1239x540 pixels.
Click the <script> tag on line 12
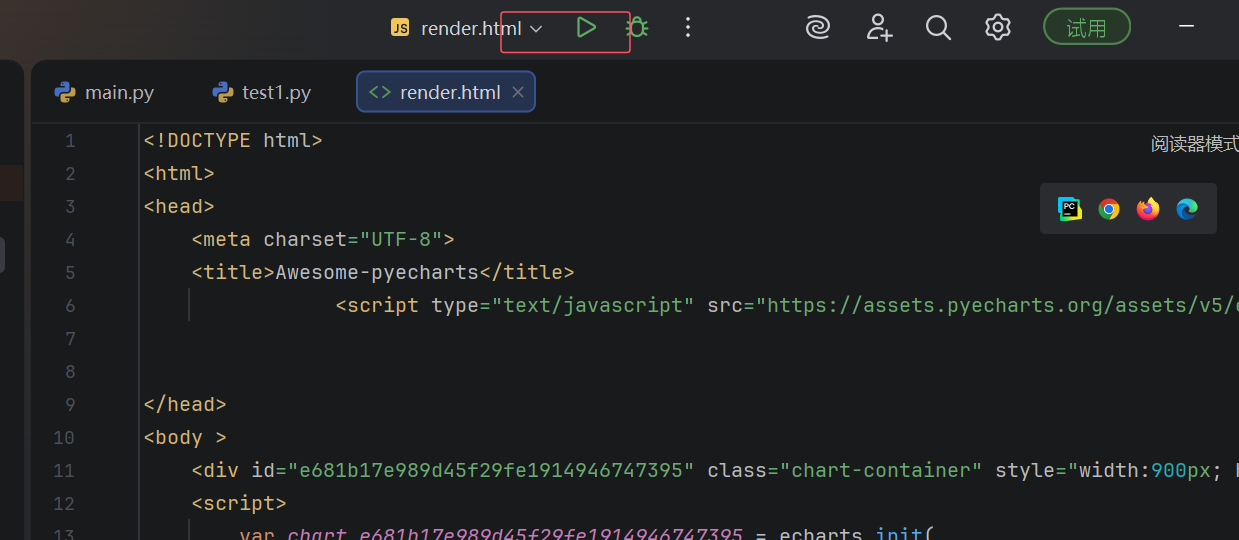click(x=239, y=504)
